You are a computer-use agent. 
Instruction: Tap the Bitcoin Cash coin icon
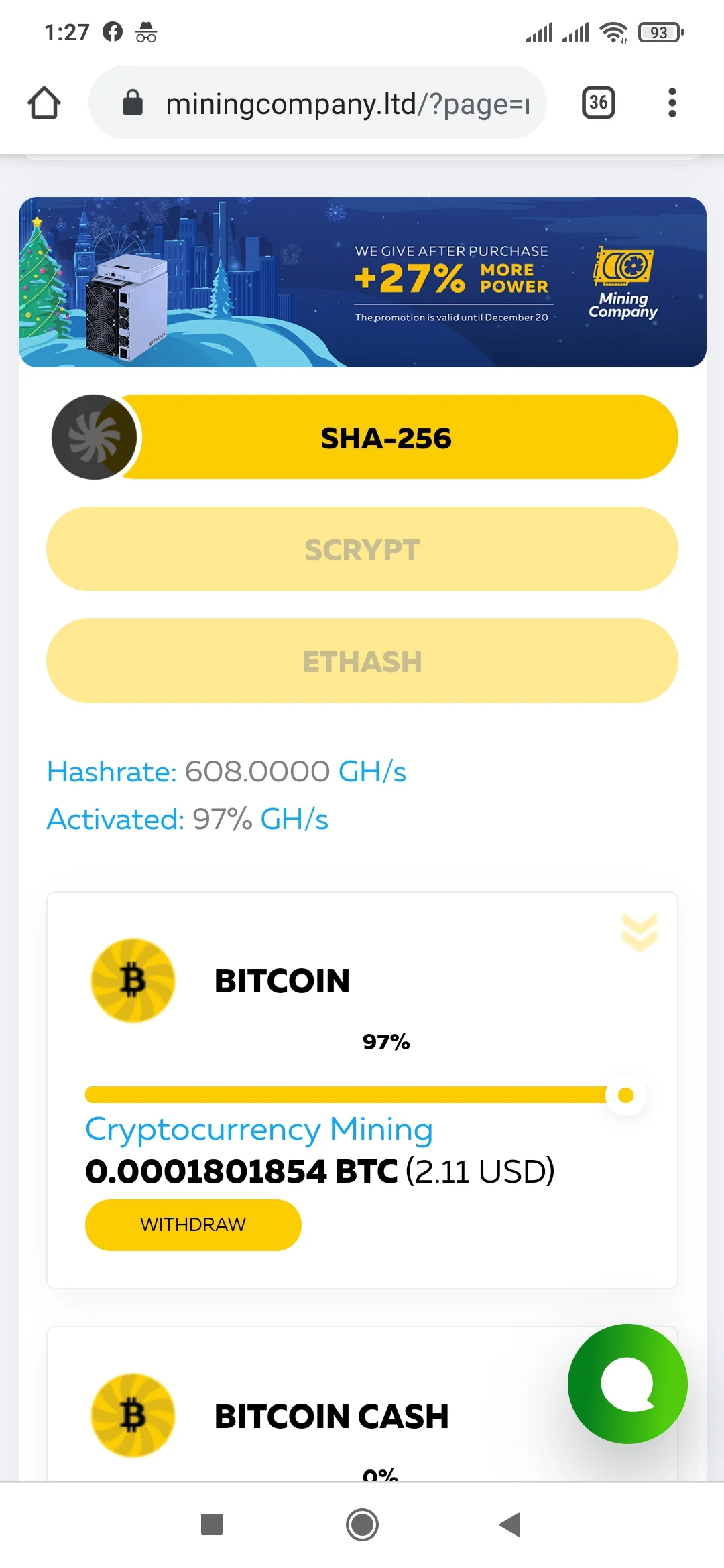point(133,1415)
